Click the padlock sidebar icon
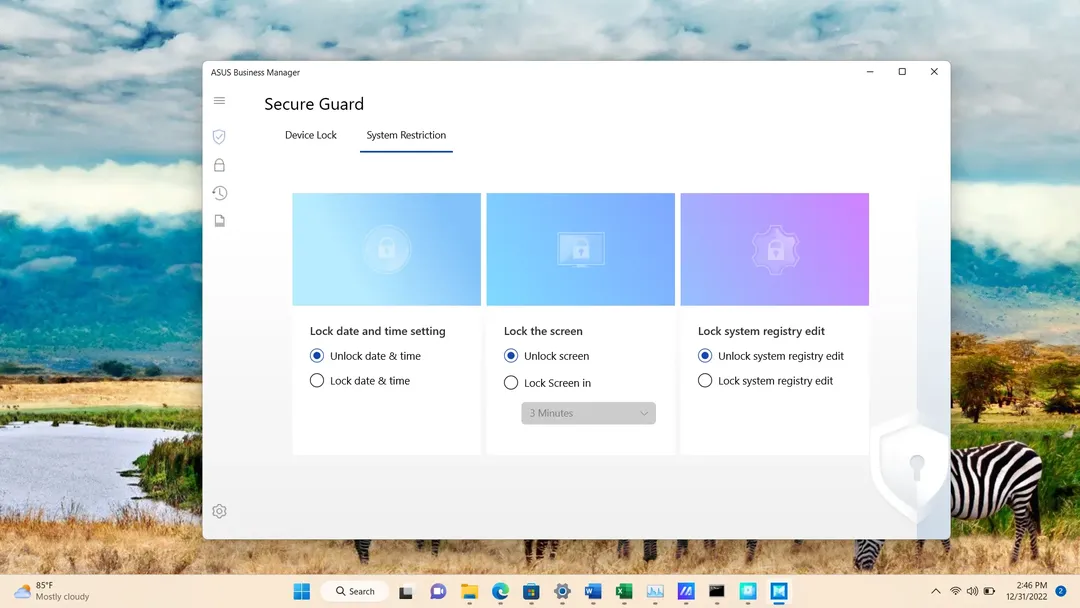Image resolution: width=1080 pixels, height=608 pixels. coord(219,165)
